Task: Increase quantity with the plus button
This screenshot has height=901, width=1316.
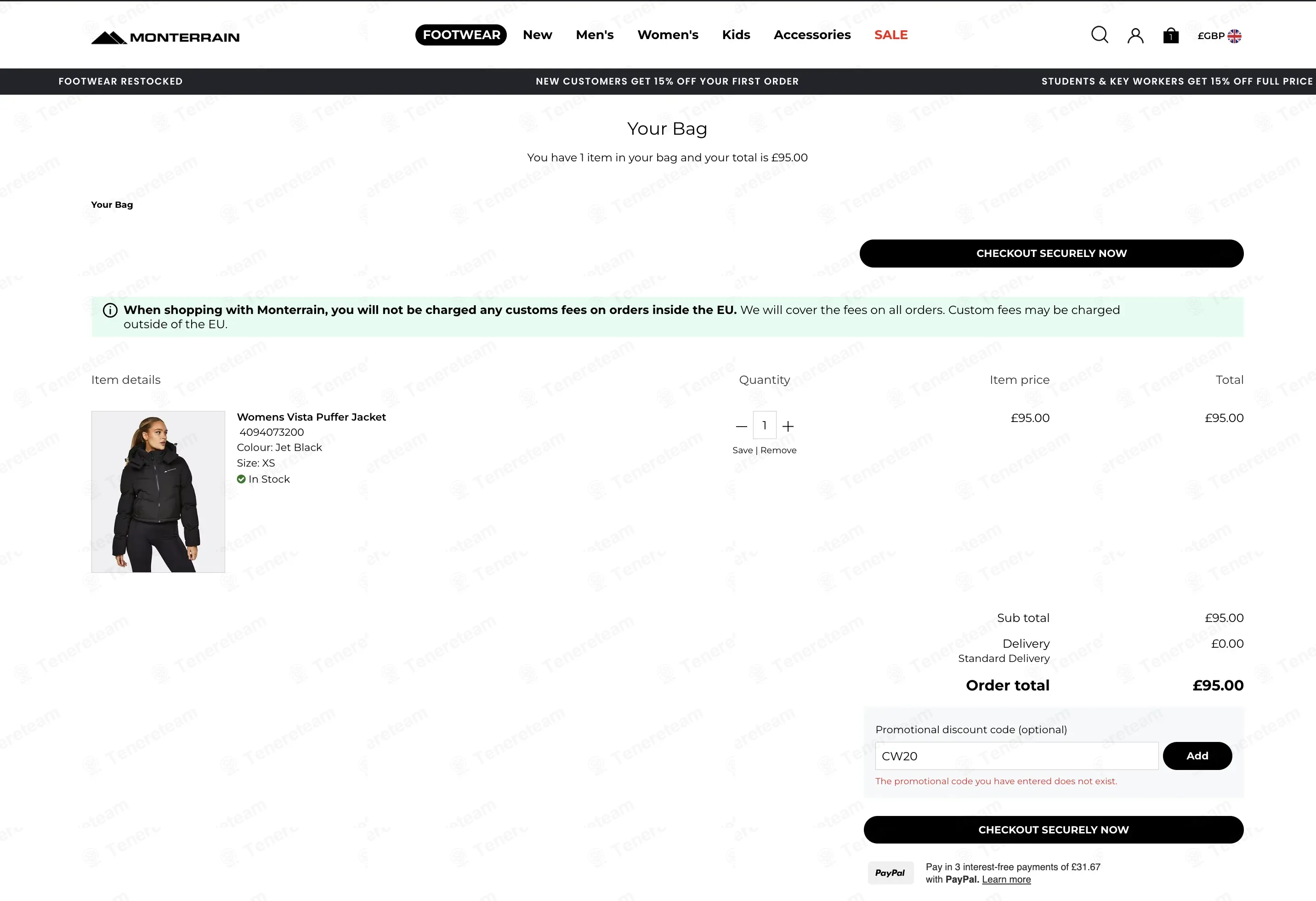Action: click(x=788, y=426)
